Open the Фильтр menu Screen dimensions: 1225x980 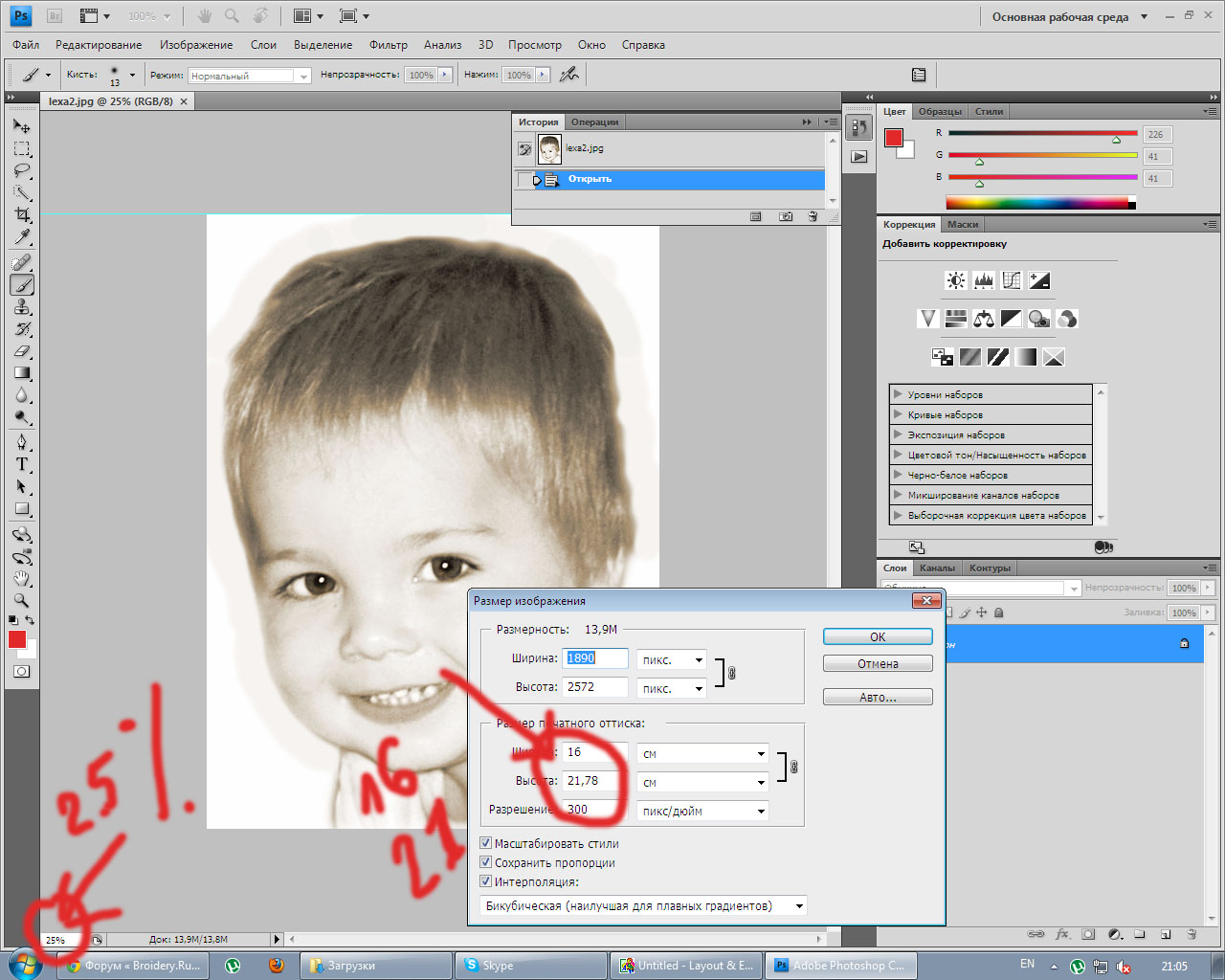tap(388, 45)
